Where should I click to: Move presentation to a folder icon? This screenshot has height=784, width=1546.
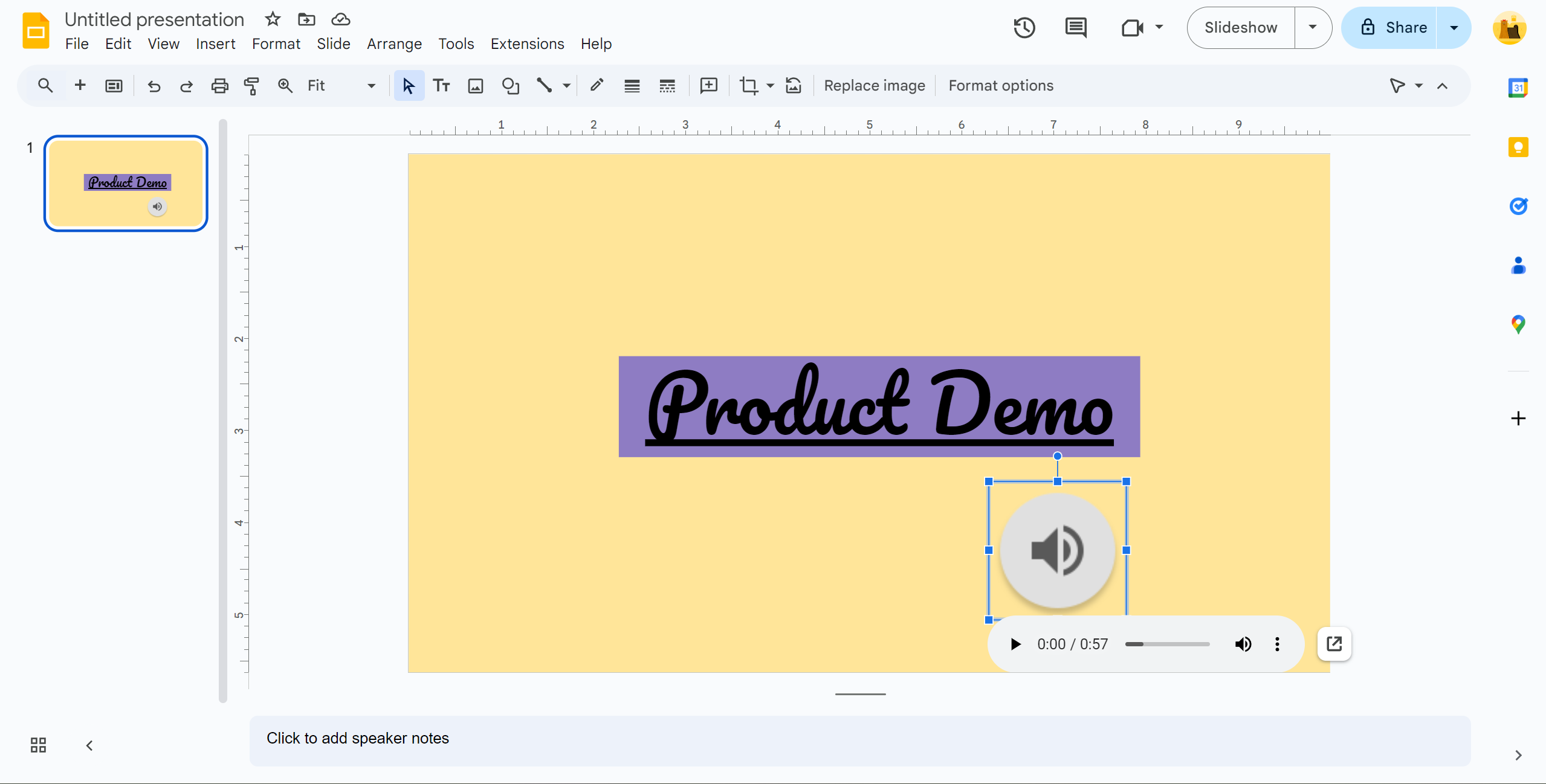(x=306, y=19)
